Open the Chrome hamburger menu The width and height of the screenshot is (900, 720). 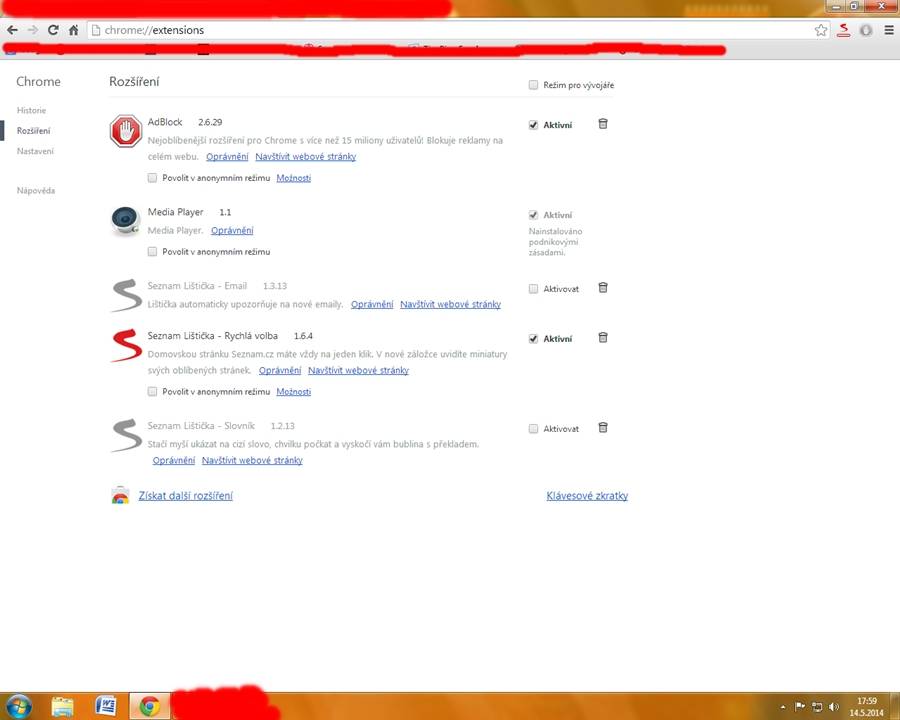click(889, 30)
